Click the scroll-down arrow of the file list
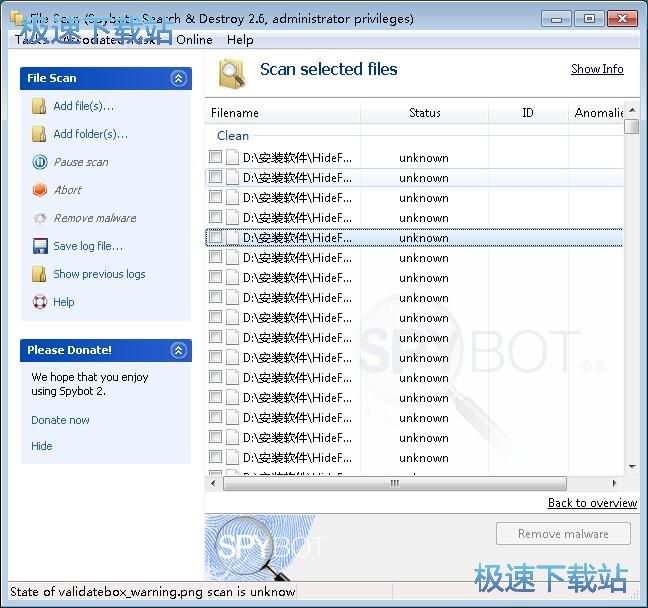 [632, 467]
